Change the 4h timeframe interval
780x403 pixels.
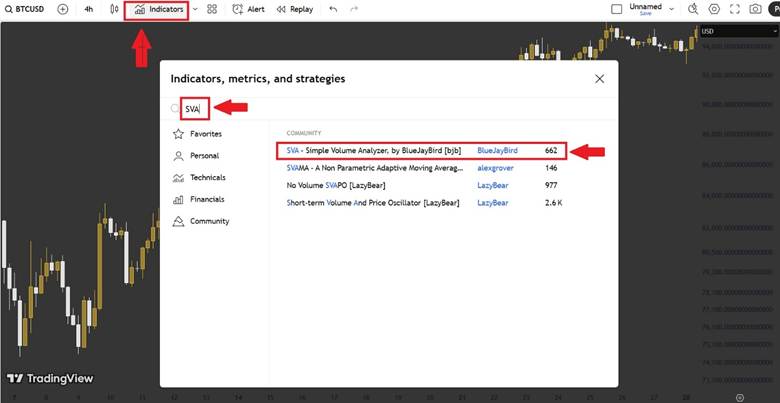tap(89, 9)
